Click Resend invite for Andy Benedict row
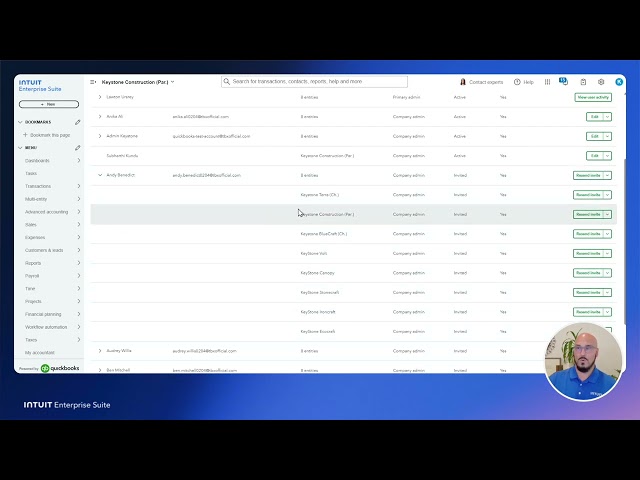This screenshot has height=480, width=640. [x=588, y=175]
